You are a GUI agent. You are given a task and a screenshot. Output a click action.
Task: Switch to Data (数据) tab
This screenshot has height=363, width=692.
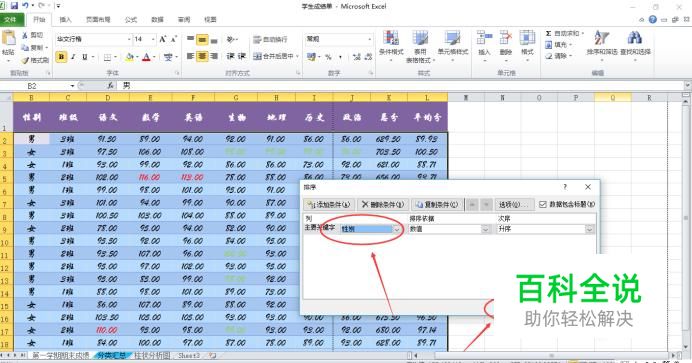[157, 19]
